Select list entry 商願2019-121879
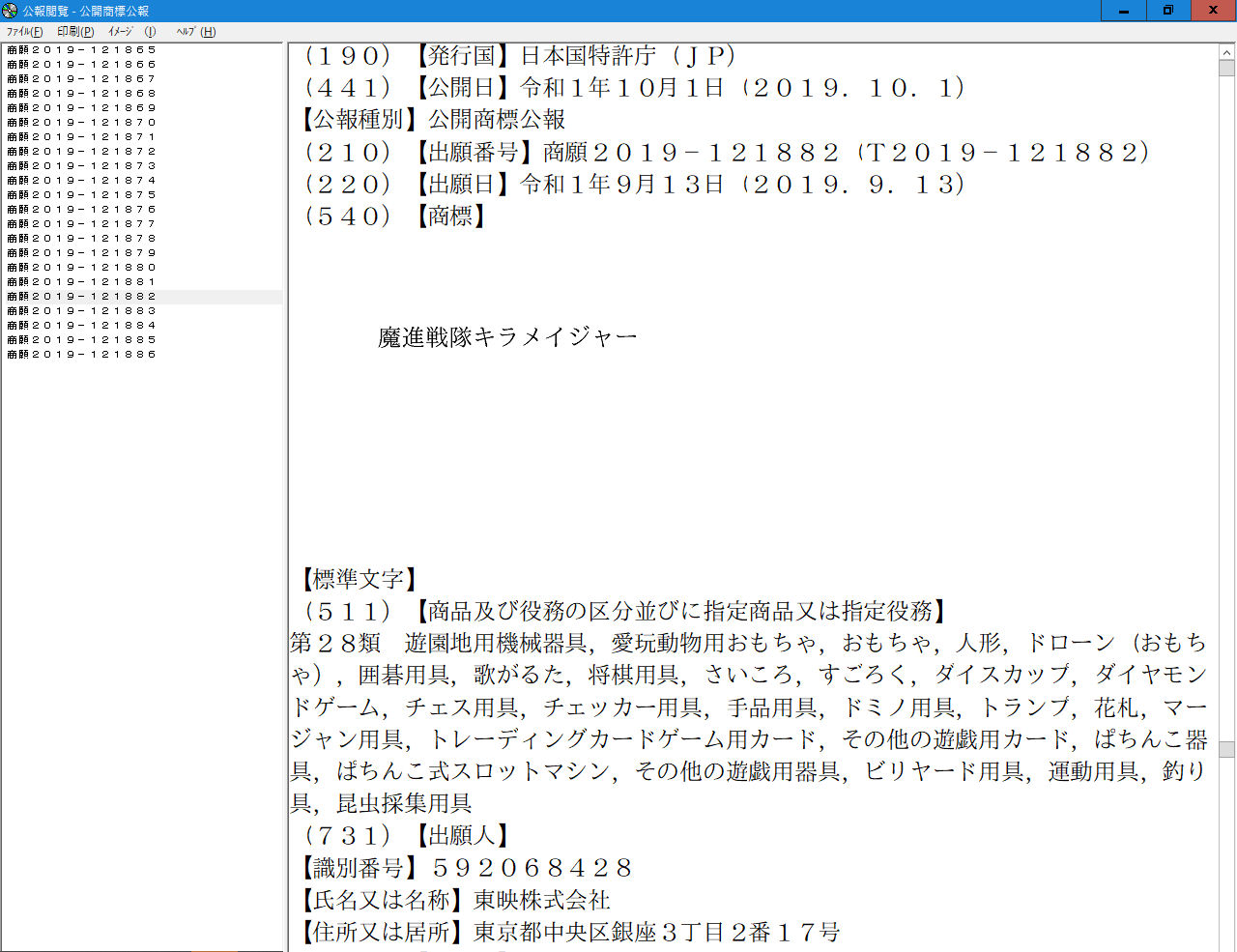 coord(81,252)
